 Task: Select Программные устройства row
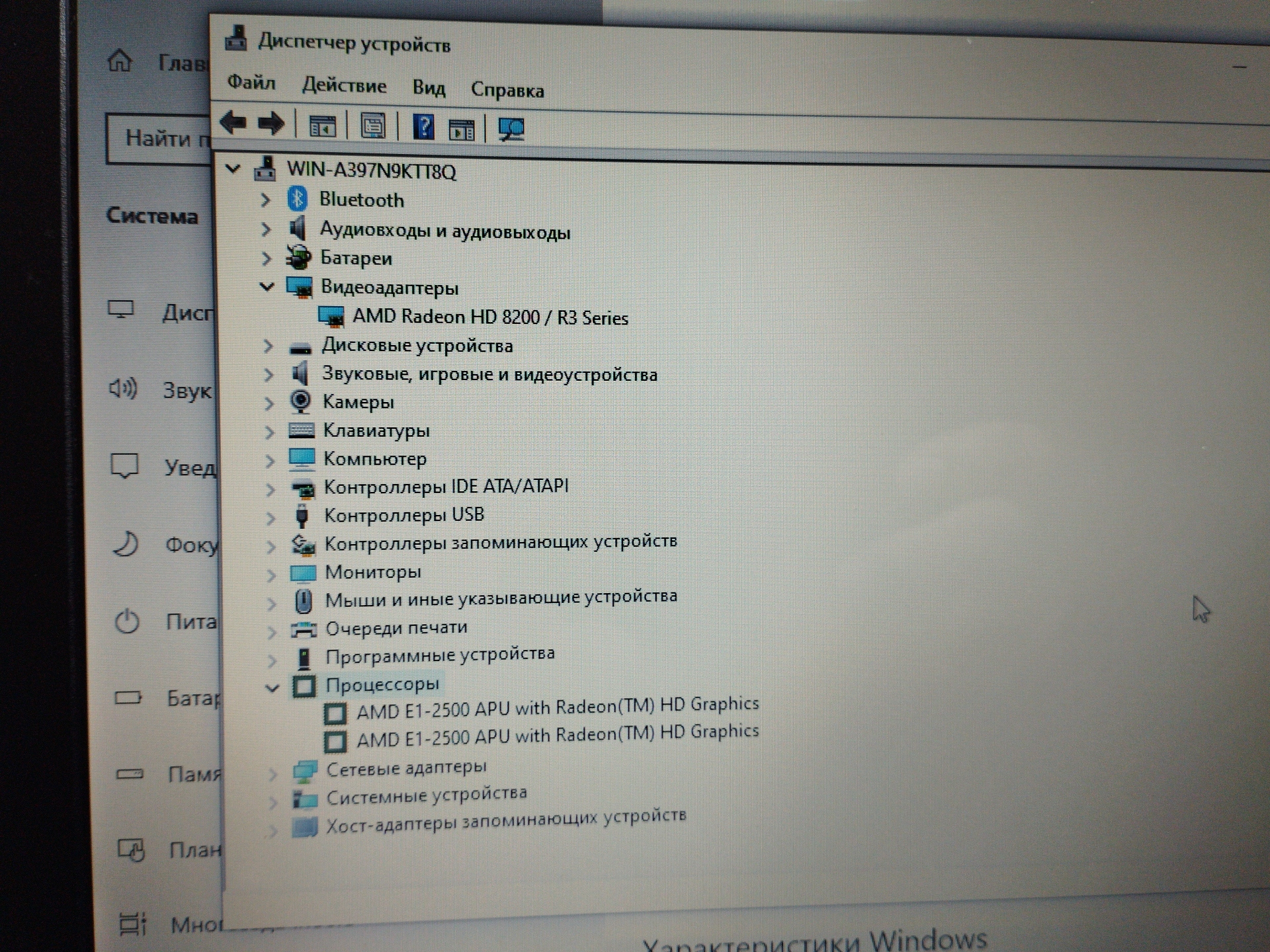pyautogui.click(x=440, y=655)
